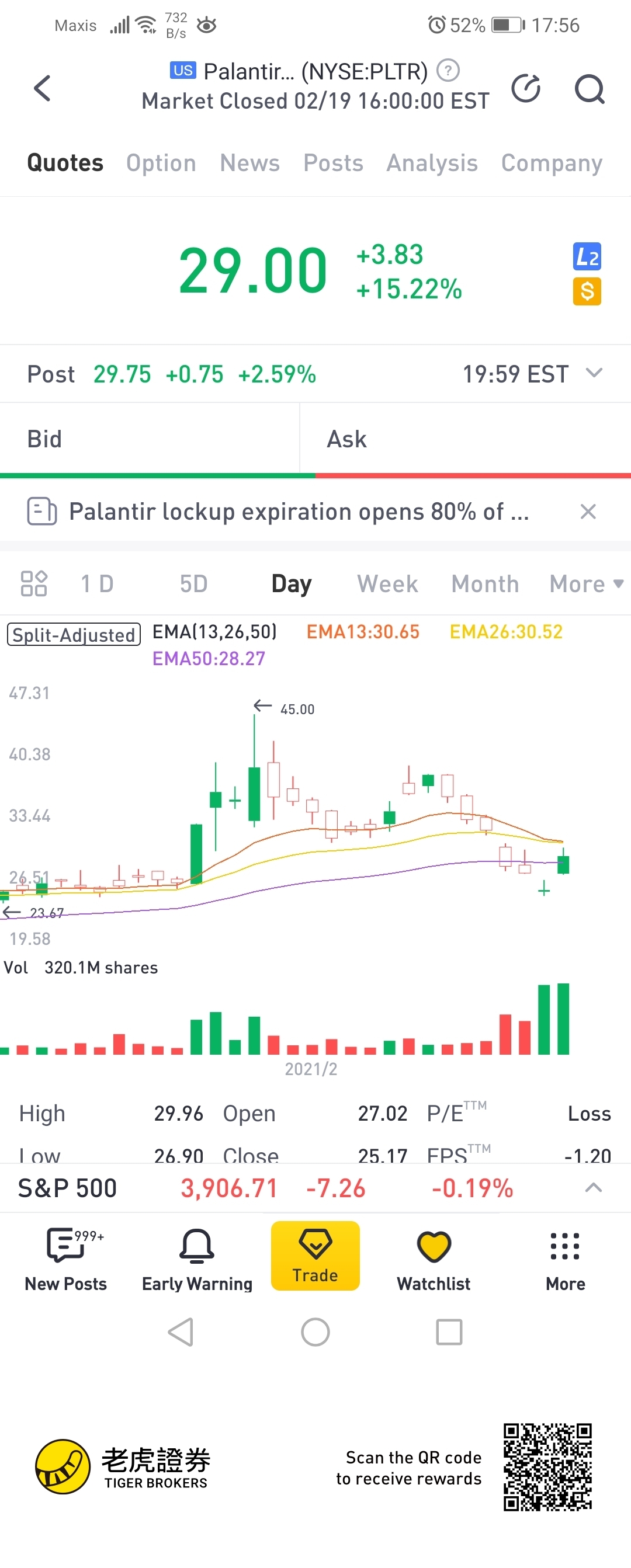Tap Android recent apps button
631x1568 pixels.
[x=449, y=1332]
